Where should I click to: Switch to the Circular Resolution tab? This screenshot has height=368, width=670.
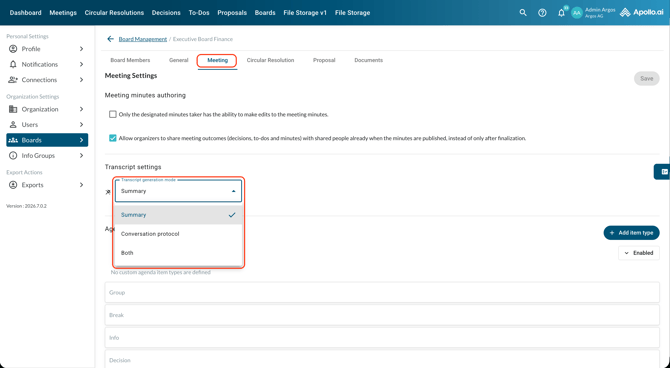pyautogui.click(x=270, y=60)
